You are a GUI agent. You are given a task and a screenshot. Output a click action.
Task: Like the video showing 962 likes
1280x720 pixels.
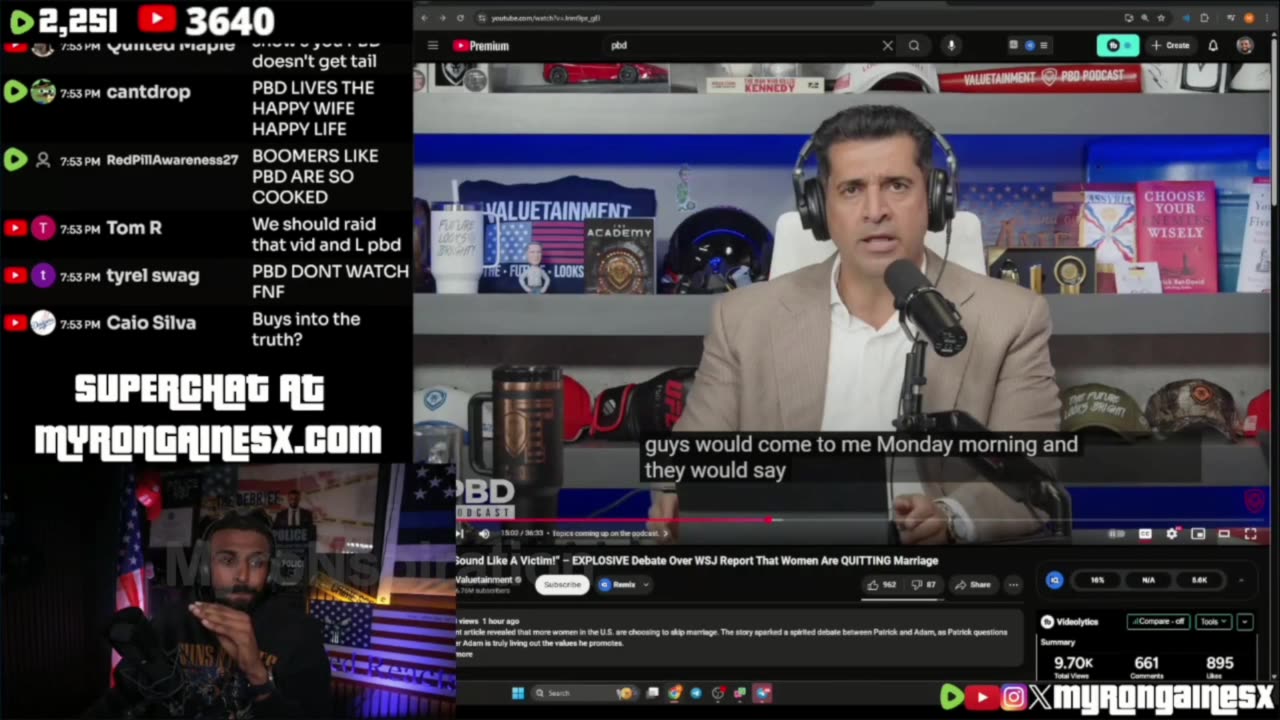(881, 585)
